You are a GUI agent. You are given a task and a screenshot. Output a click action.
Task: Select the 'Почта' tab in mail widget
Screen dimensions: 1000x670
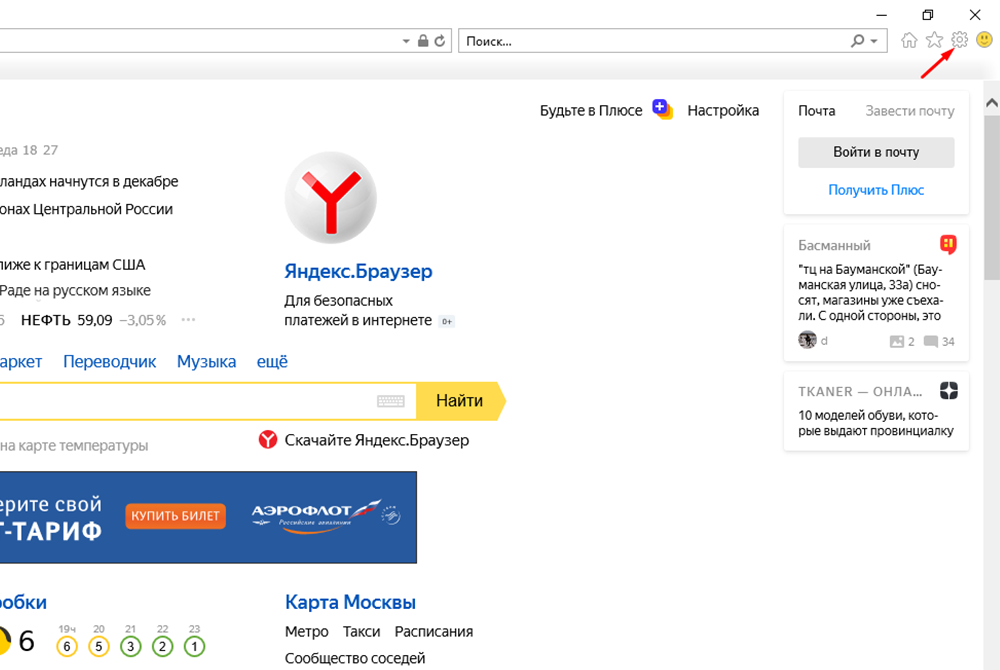(x=816, y=111)
